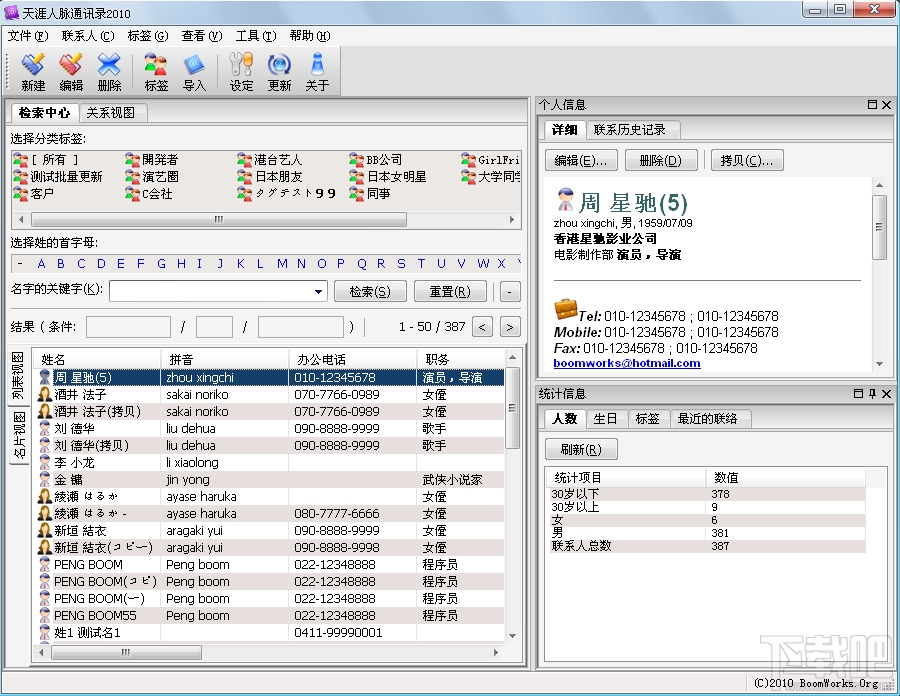Click the 关于 (About) toolbar icon
This screenshot has width=900, height=696.
pos(317,72)
